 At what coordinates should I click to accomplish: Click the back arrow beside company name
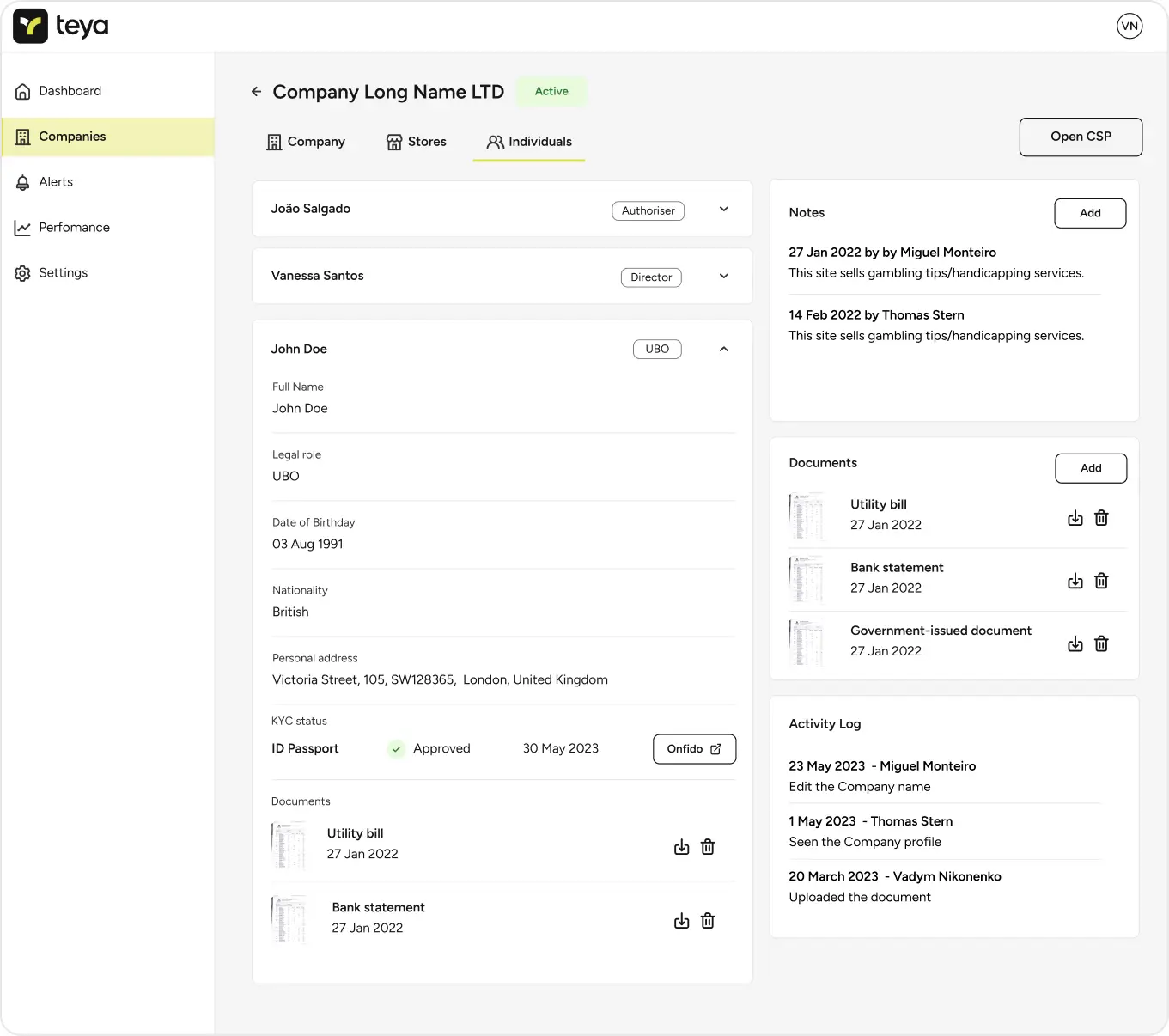[256, 92]
